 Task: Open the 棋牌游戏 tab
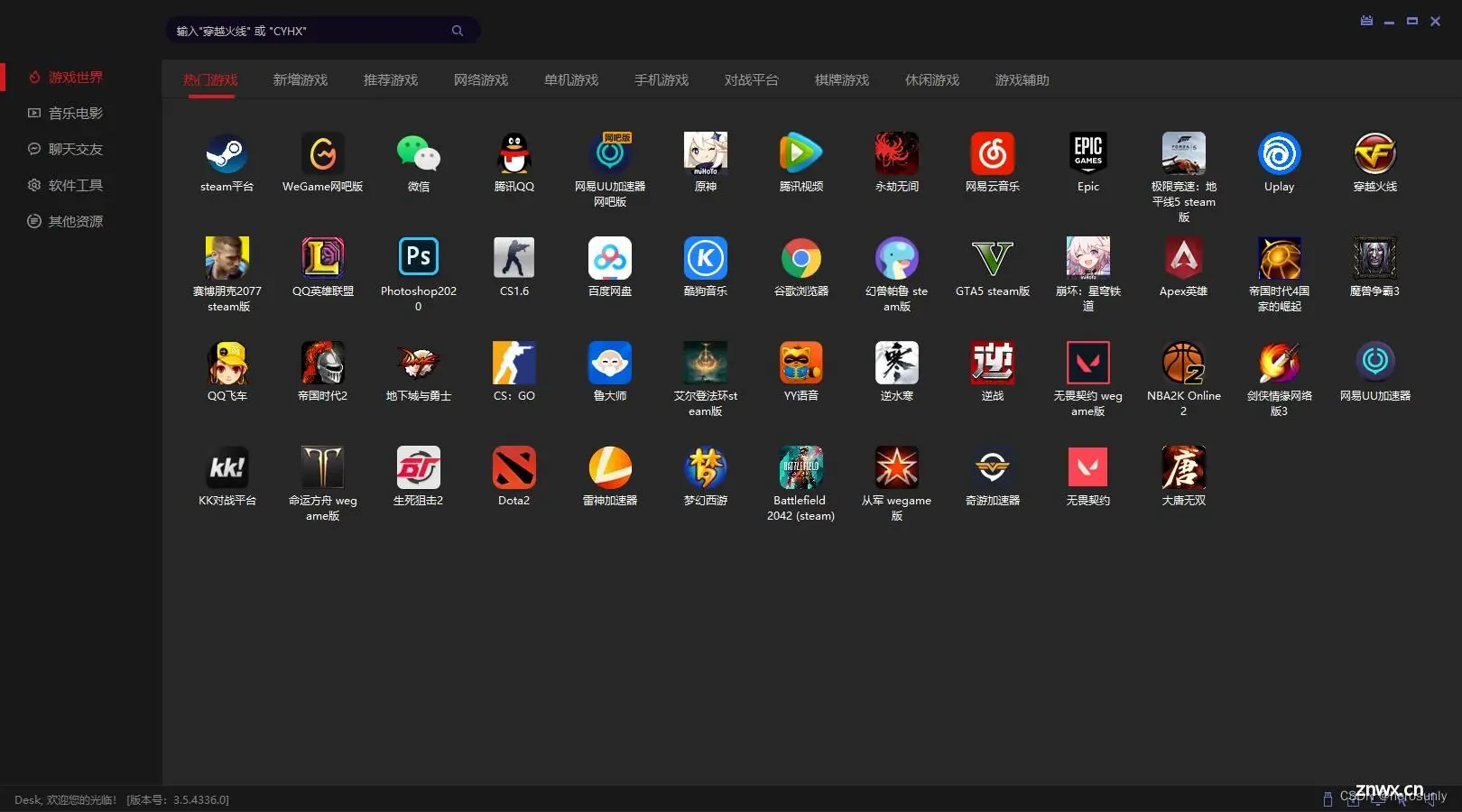842,80
